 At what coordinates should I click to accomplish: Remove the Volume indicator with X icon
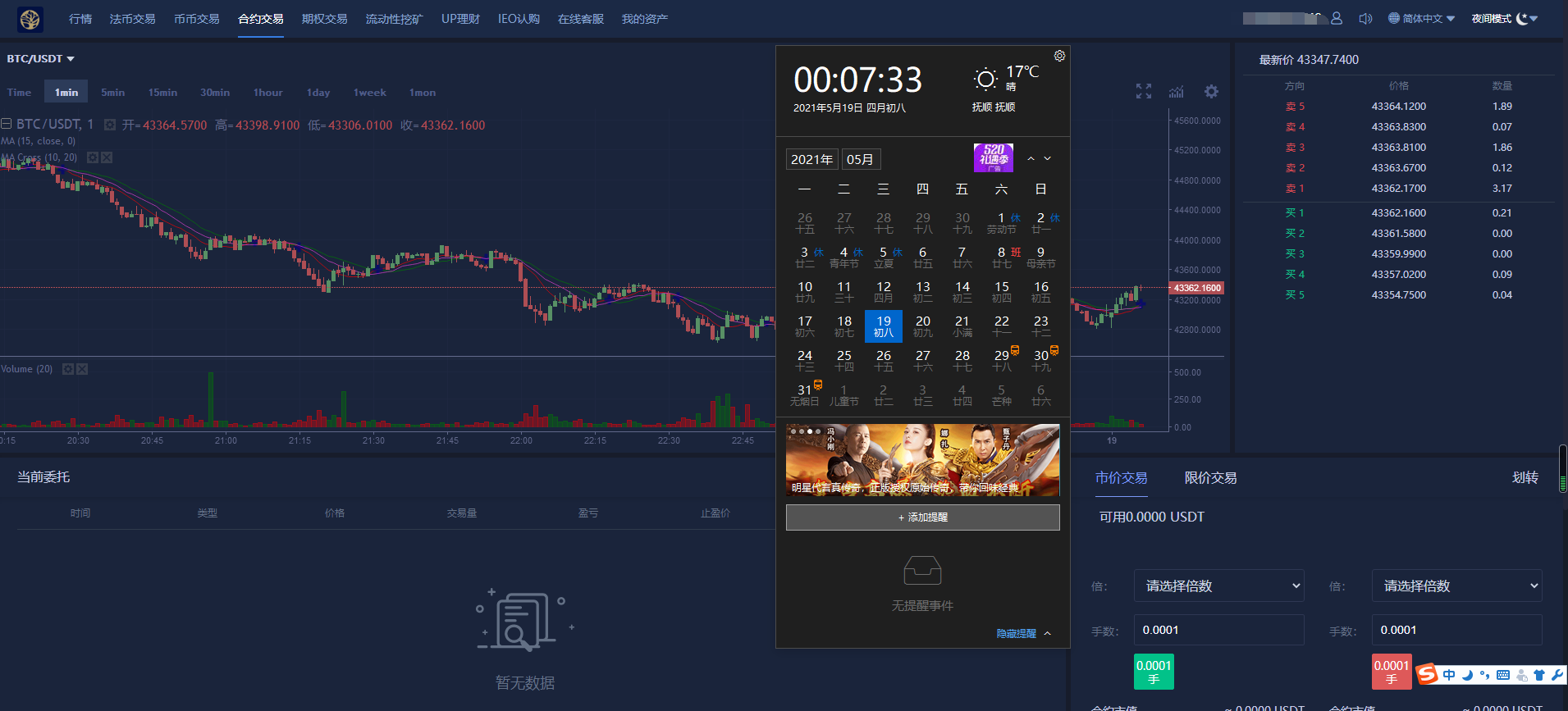[82, 369]
